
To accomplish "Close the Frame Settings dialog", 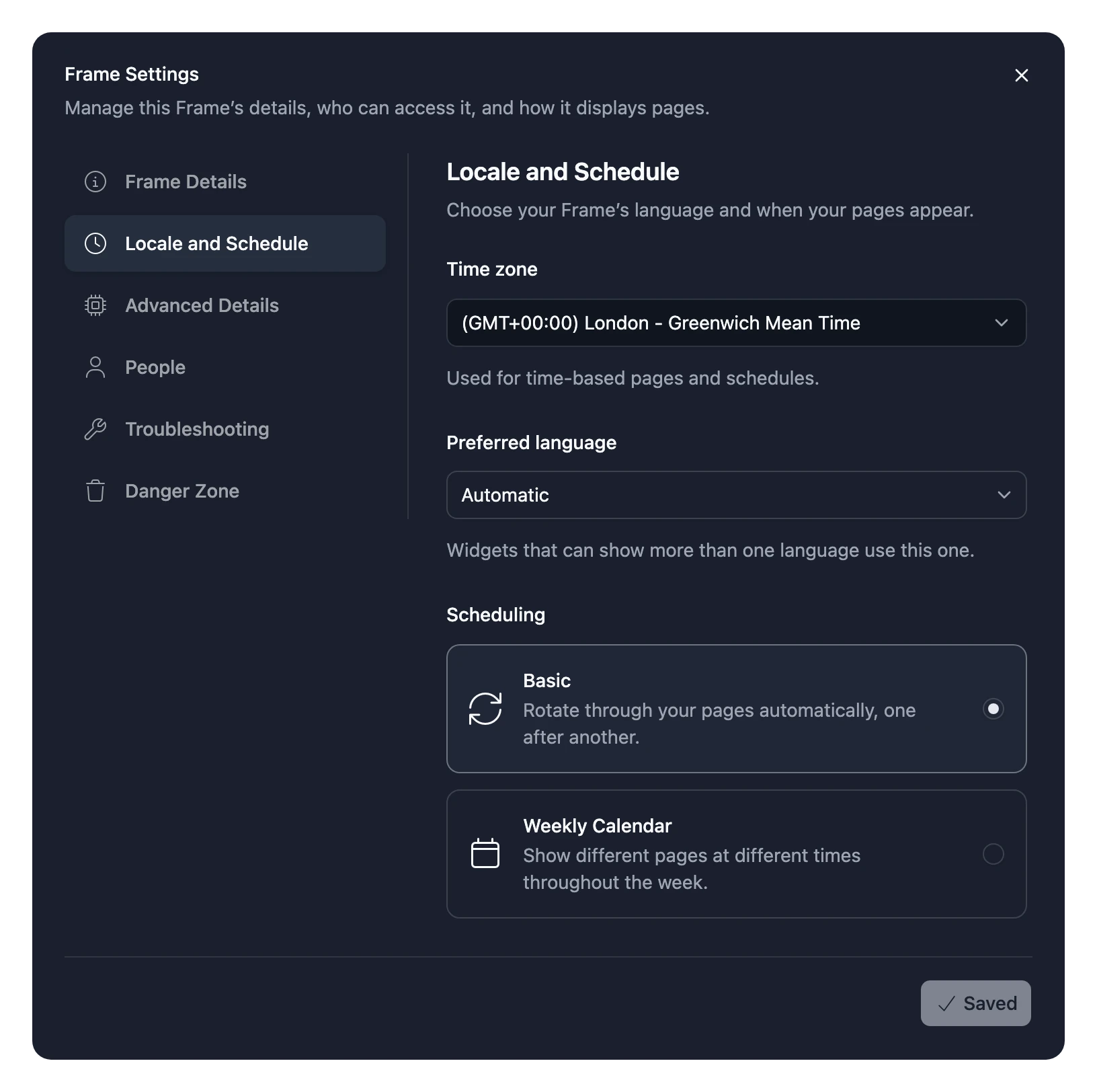I will click(x=1022, y=75).
